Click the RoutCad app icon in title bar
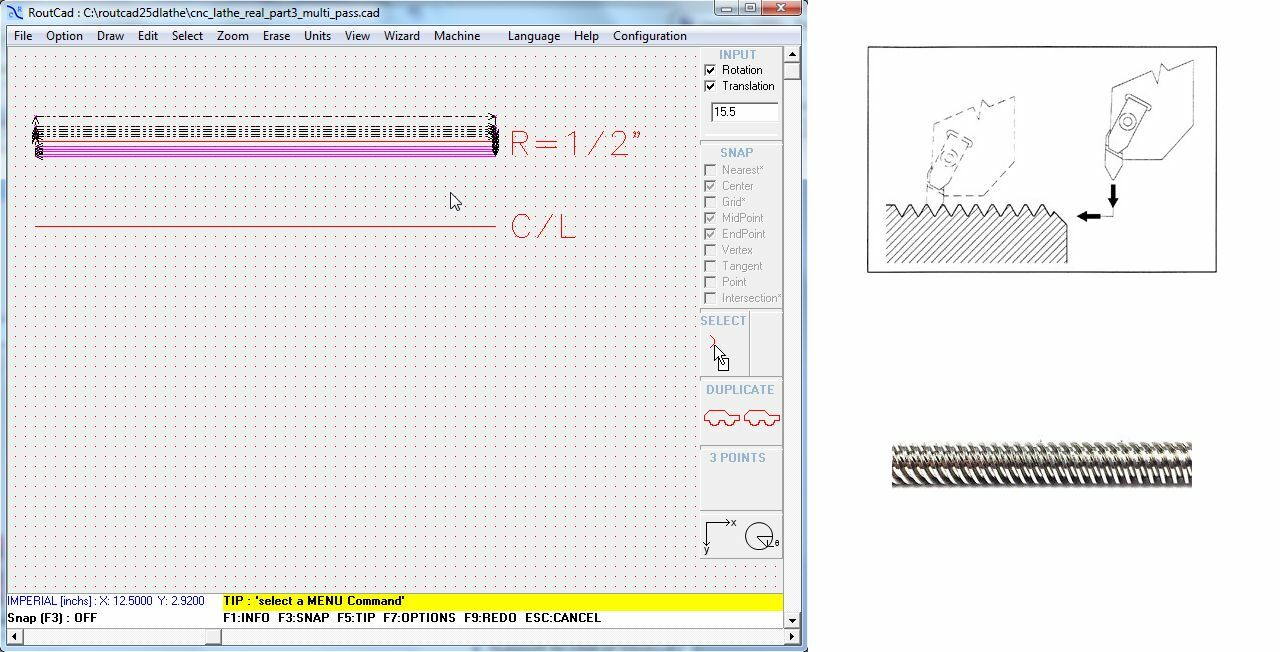This screenshot has width=1280, height=652. pos(15,13)
